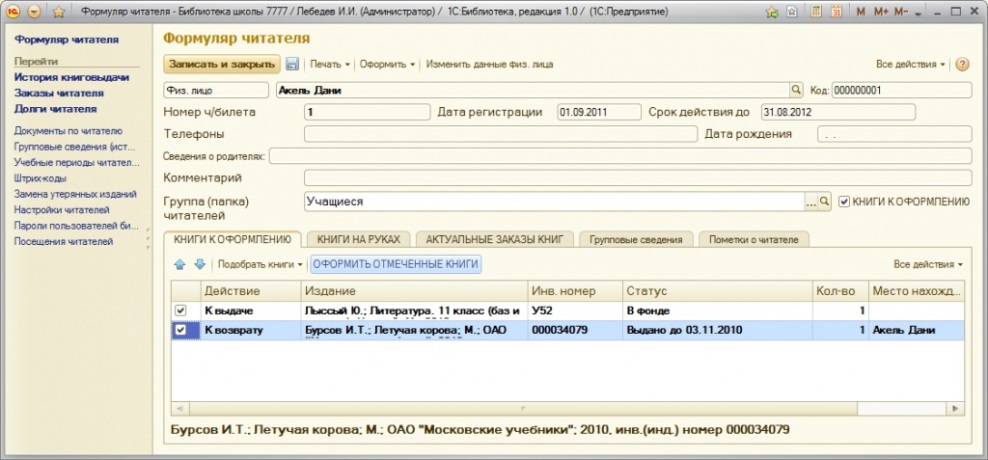
Task: Open the calculator from the title bar
Action: click(x=813, y=12)
